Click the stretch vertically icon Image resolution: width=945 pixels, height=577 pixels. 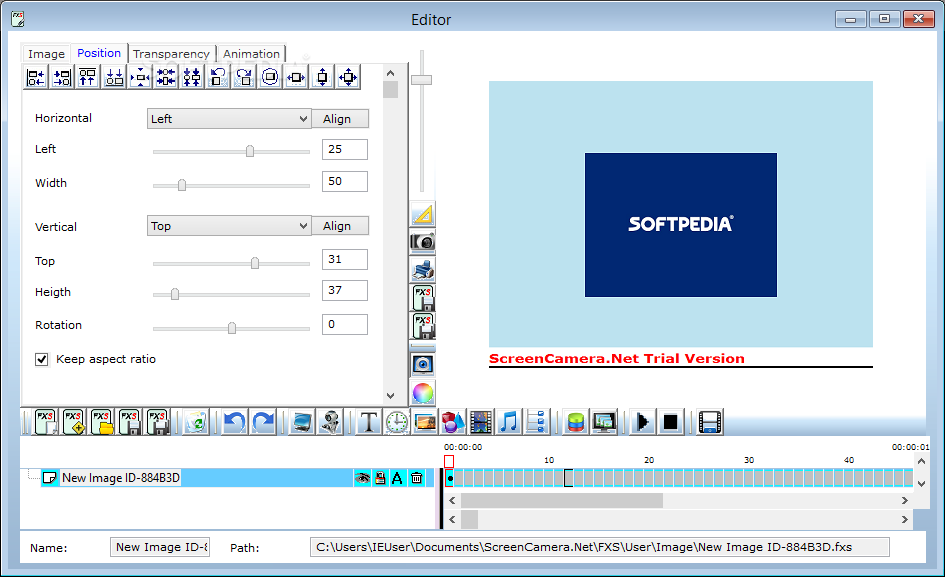point(322,77)
